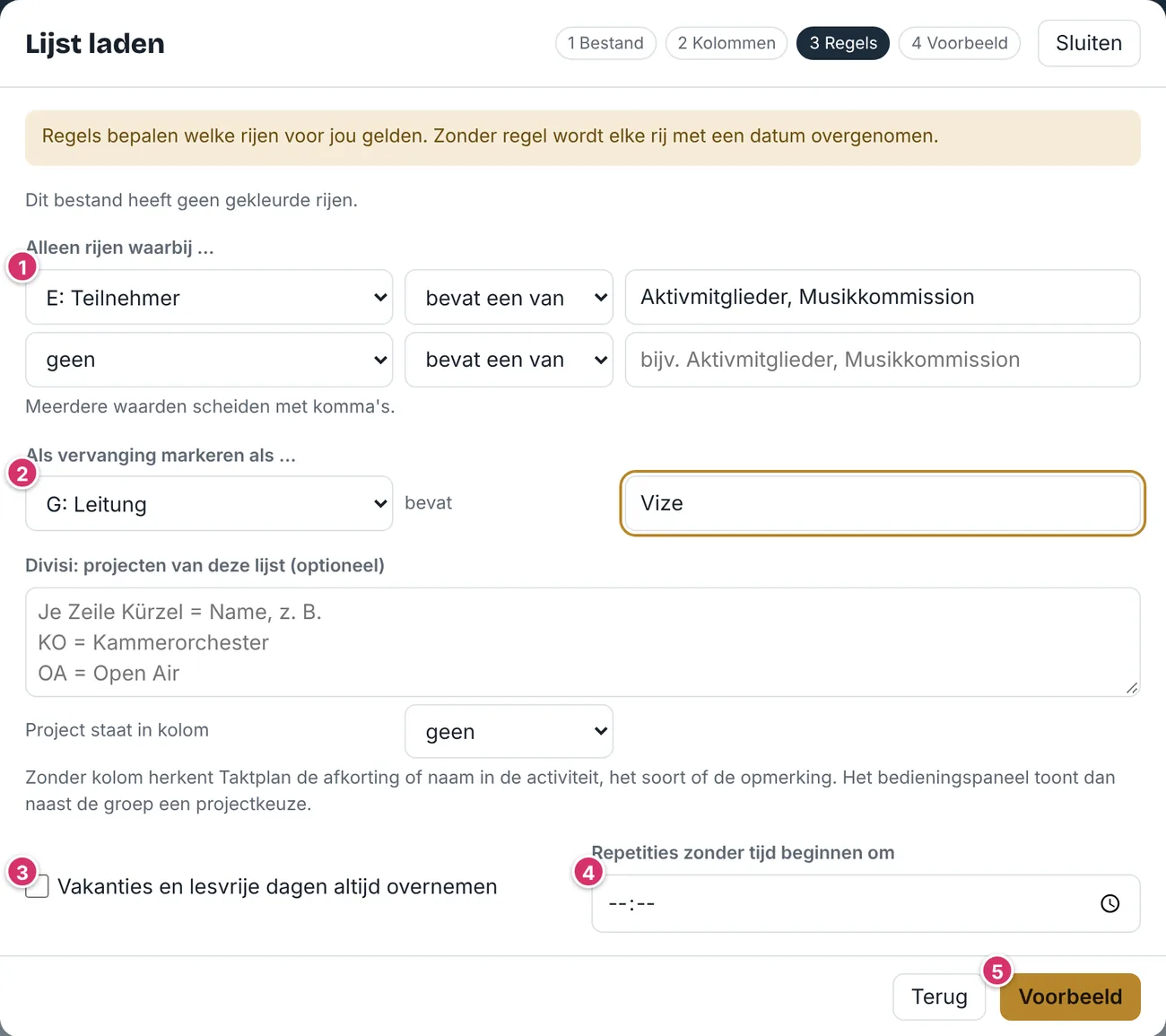Click the 'Project staat in kolom' label
Screen dimensions: 1166x1036
point(117,730)
